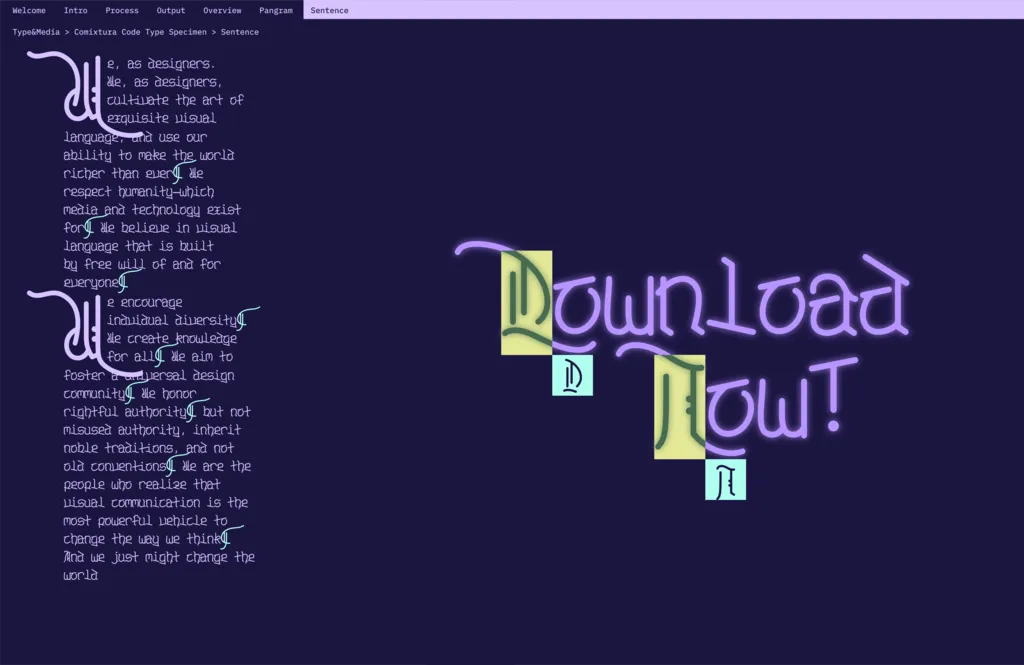Select the Output tab

tap(171, 10)
